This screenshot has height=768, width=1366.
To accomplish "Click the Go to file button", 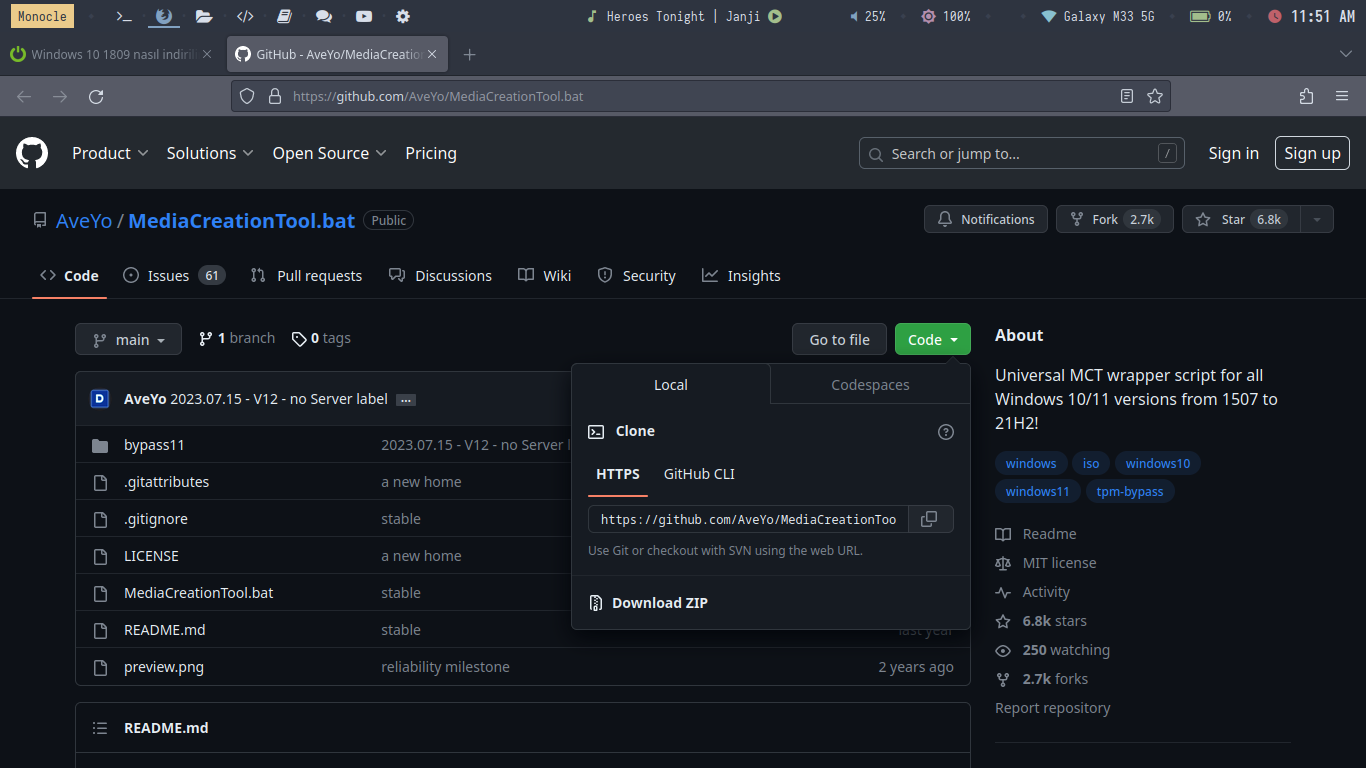I will [840, 340].
